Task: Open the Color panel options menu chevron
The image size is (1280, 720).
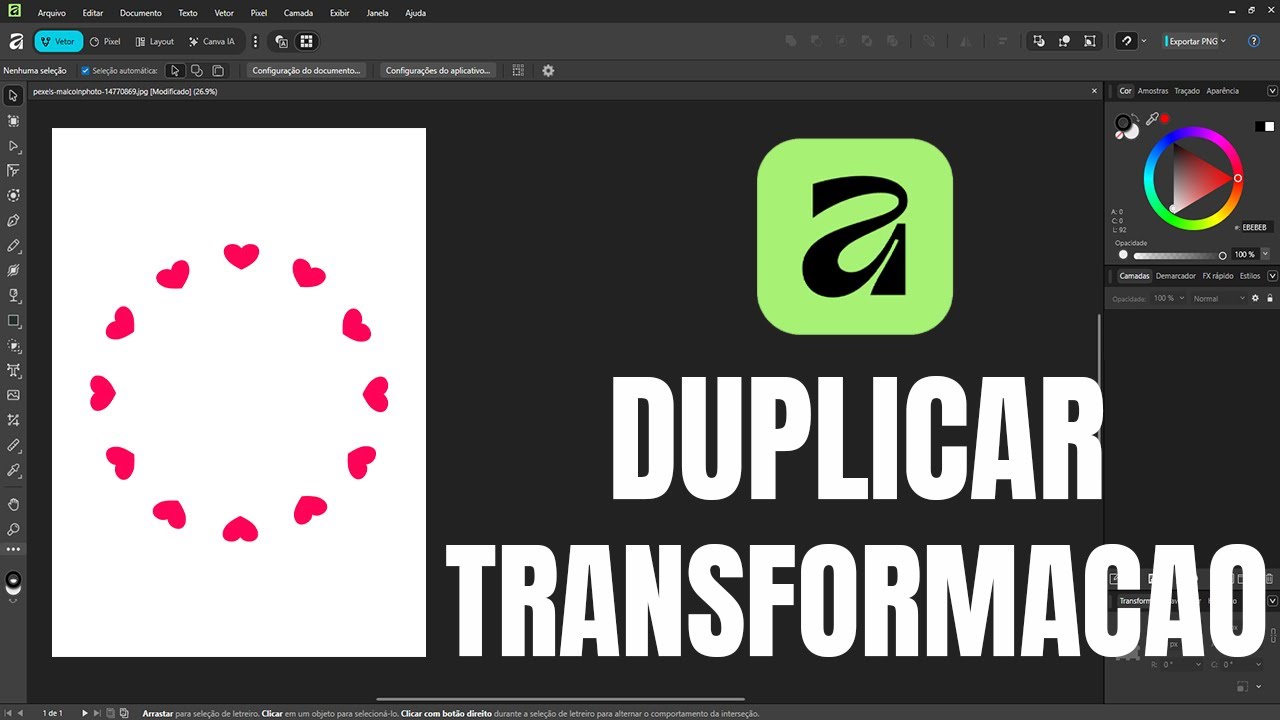Action: pos(1272,91)
